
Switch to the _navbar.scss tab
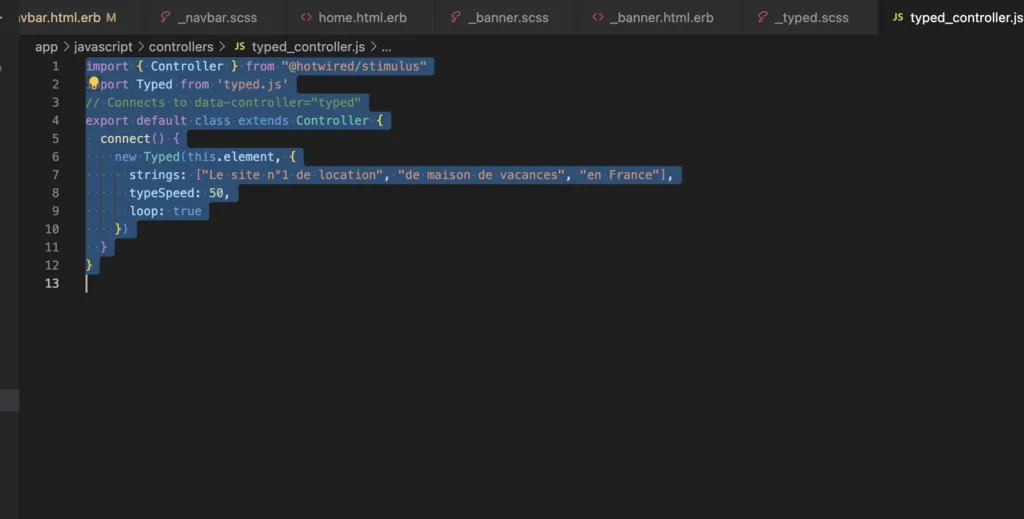[x=210, y=18]
